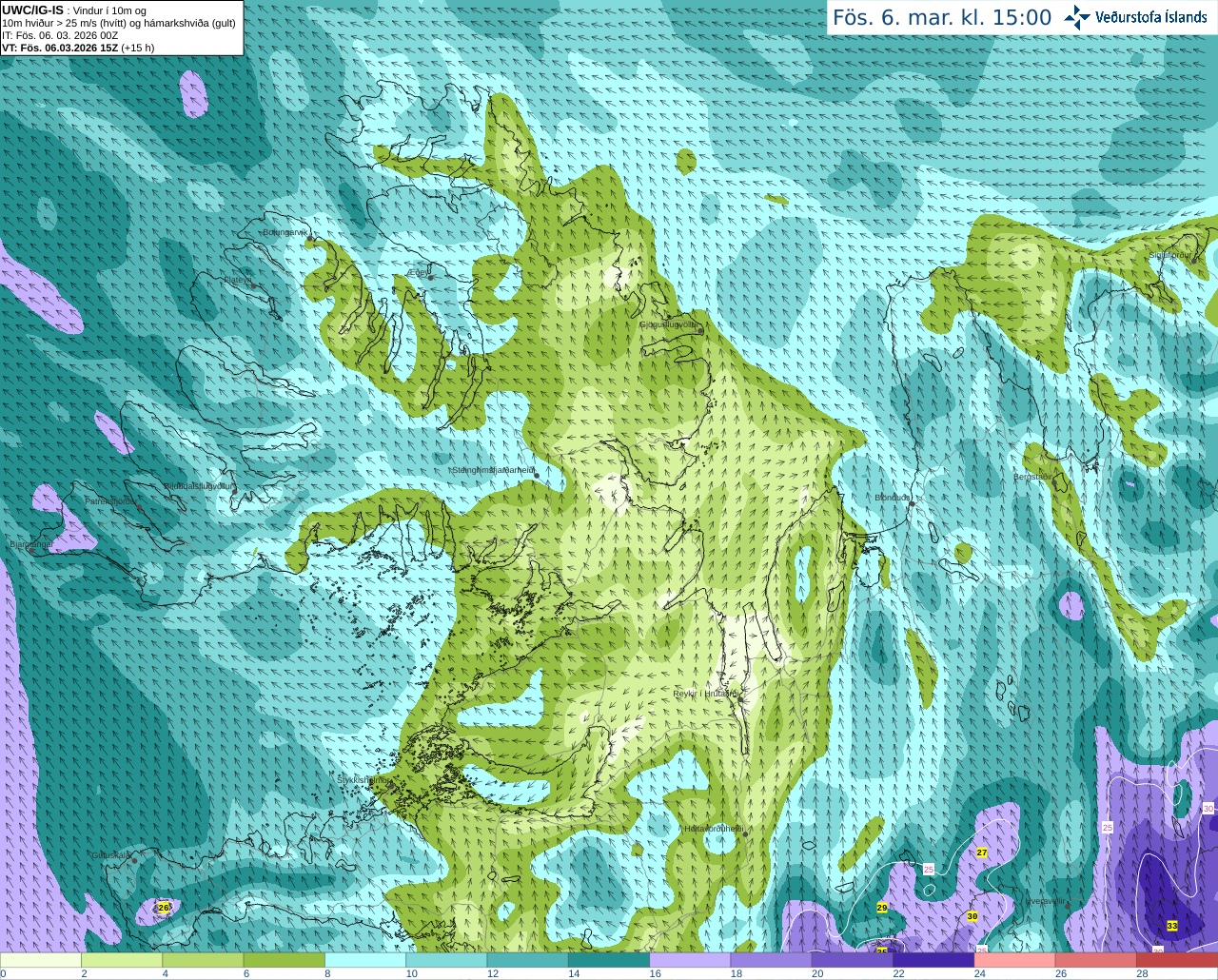Click the Patreksfjörður station label

[111, 500]
